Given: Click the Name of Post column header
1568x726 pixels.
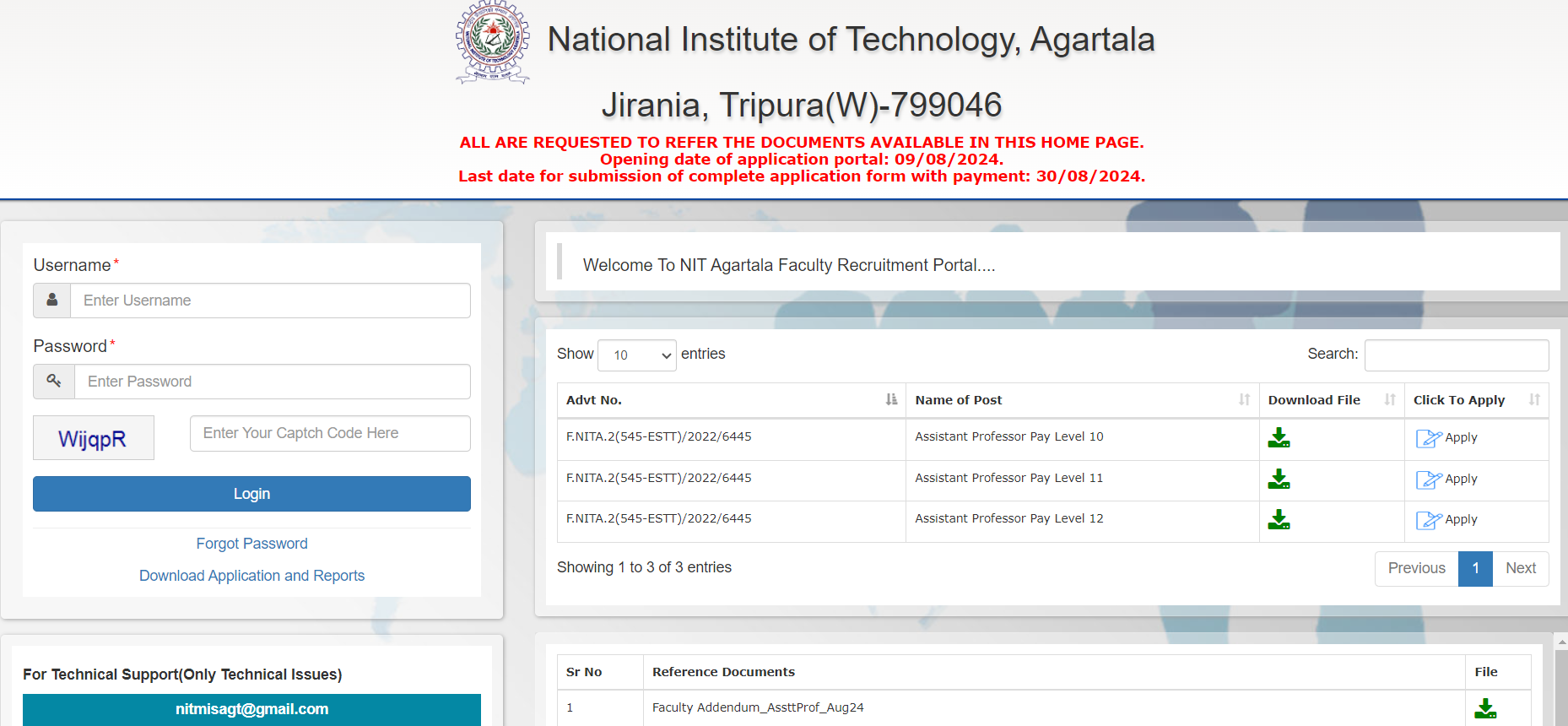Looking at the screenshot, I should coord(1083,400).
